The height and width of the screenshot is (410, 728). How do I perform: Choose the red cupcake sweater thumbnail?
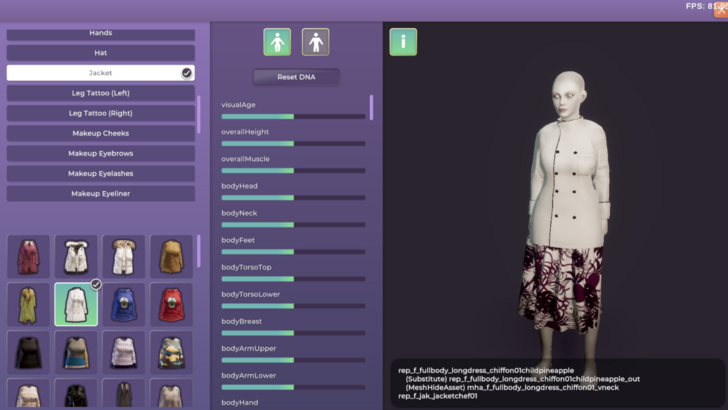point(172,304)
